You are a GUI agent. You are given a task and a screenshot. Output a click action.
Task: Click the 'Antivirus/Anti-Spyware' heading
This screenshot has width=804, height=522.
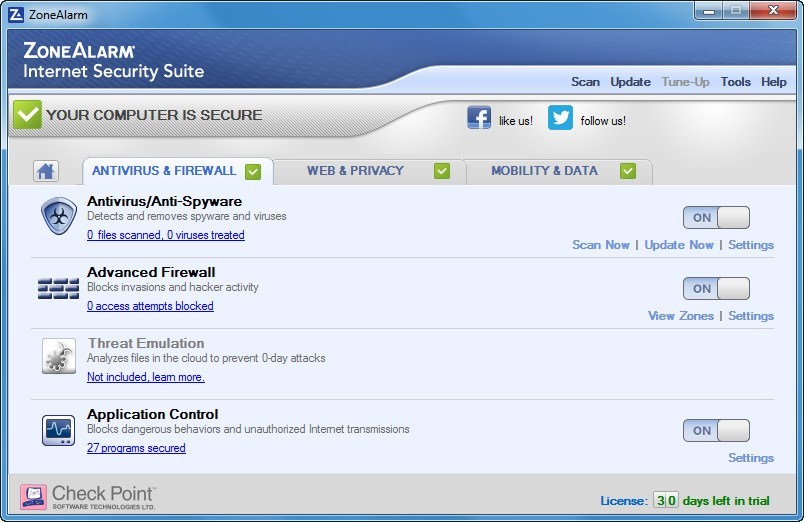point(164,201)
